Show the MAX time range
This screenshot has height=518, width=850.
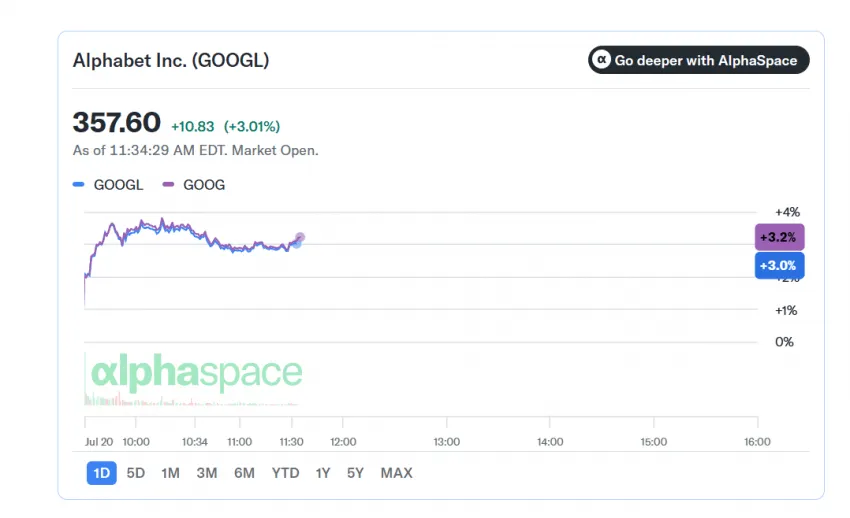(x=396, y=473)
